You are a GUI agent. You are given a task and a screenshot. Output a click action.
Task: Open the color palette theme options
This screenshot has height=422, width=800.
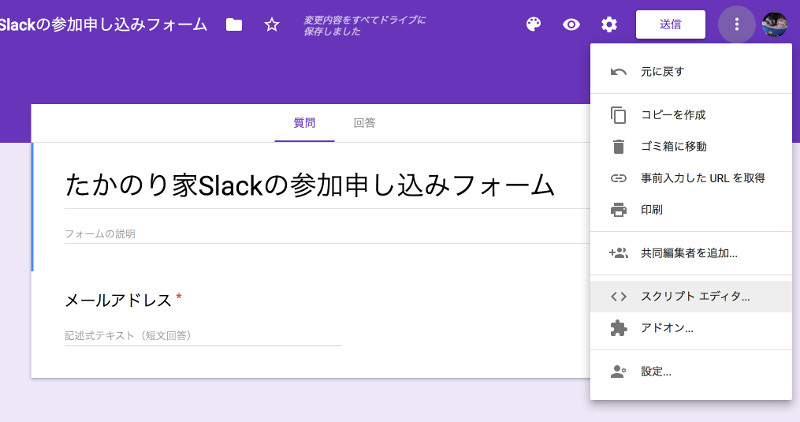[x=533, y=24]
